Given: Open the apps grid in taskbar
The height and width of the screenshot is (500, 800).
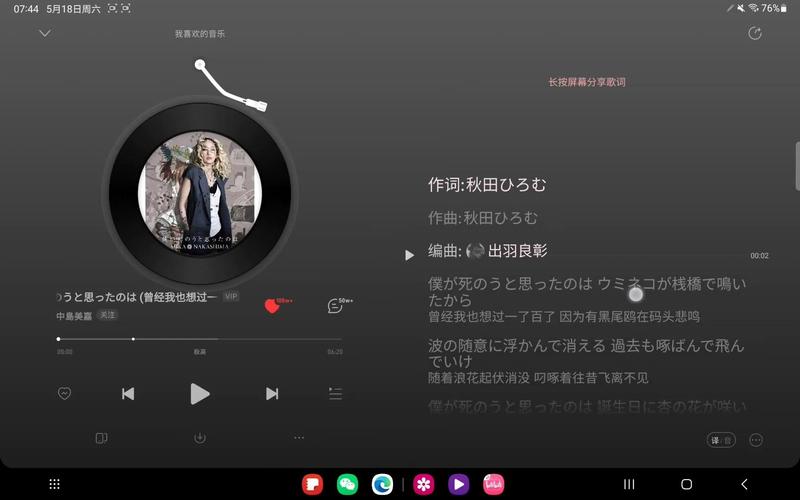Looking at the screenshot, I should click(55, 484).
